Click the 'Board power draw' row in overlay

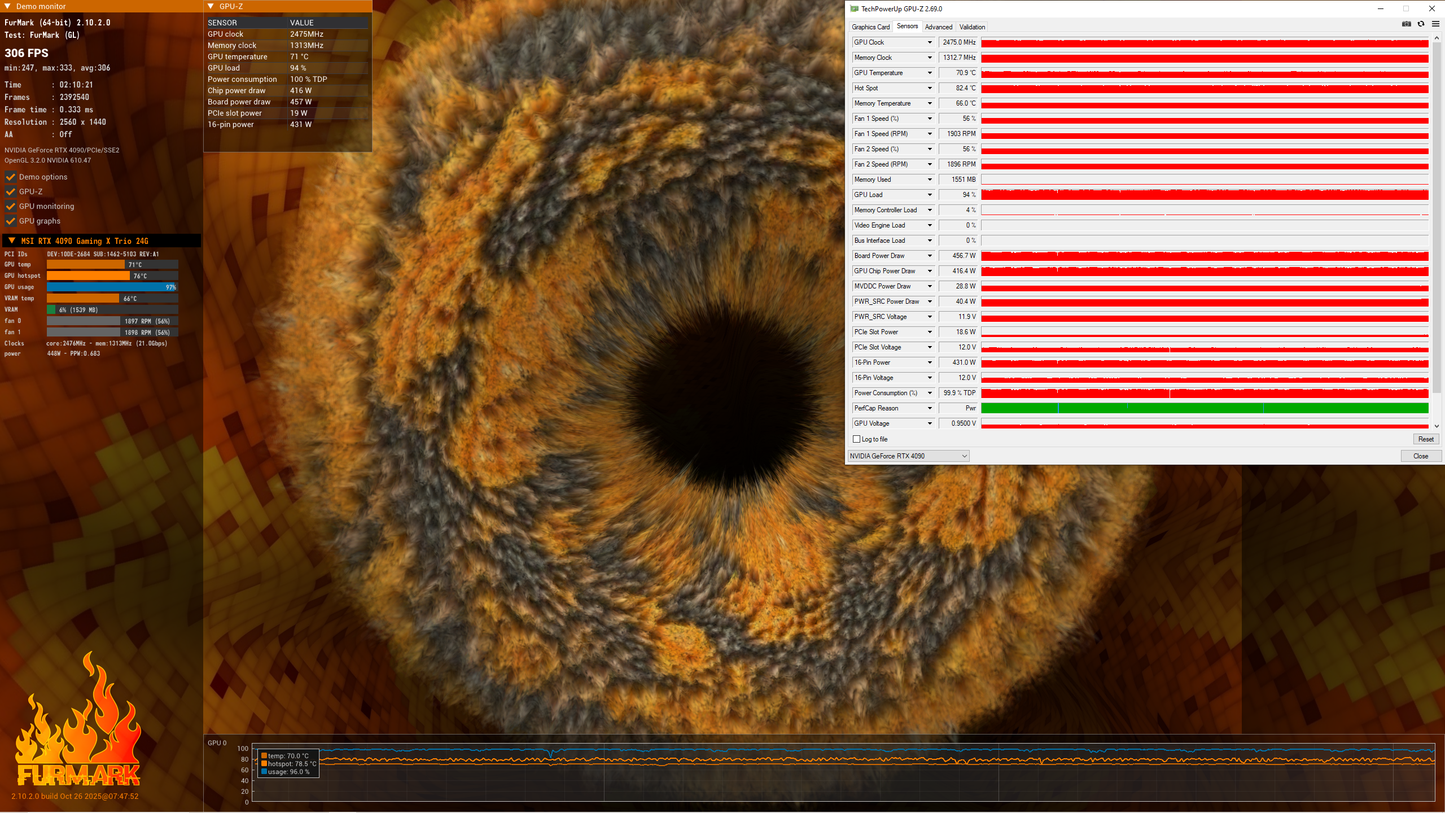(x=287, y=102)
